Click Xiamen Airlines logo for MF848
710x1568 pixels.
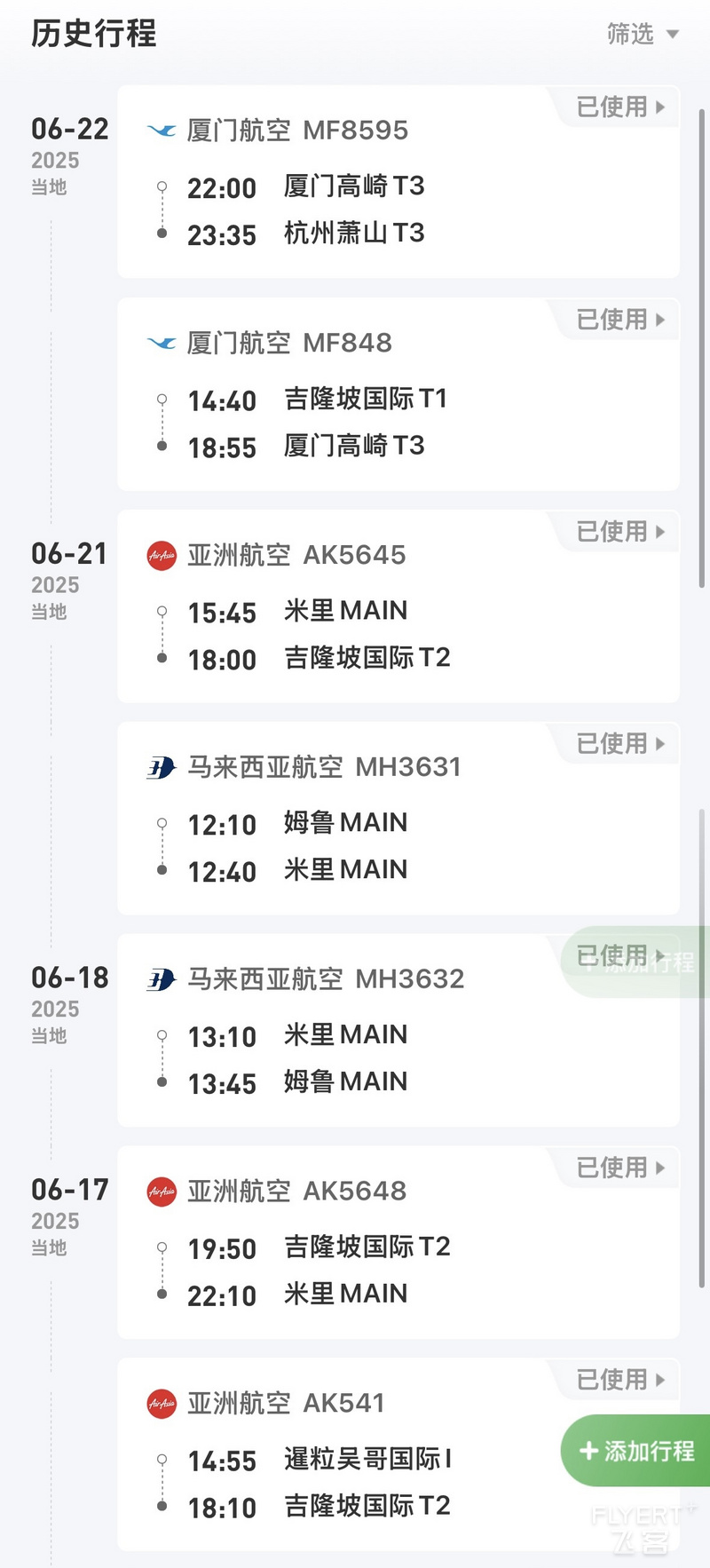coord(162,343)
